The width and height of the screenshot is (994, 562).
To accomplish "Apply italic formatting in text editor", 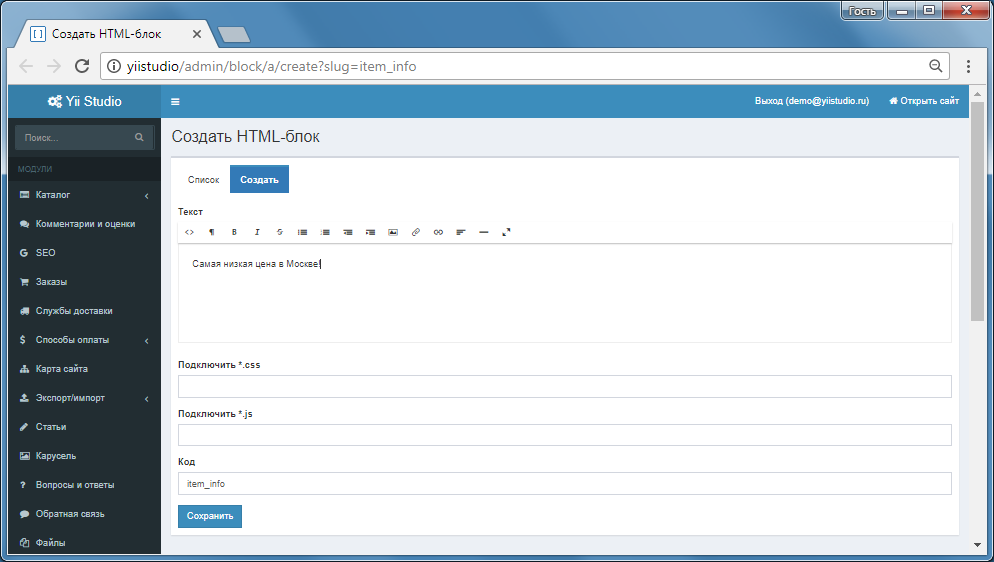I will pos(257,233).
